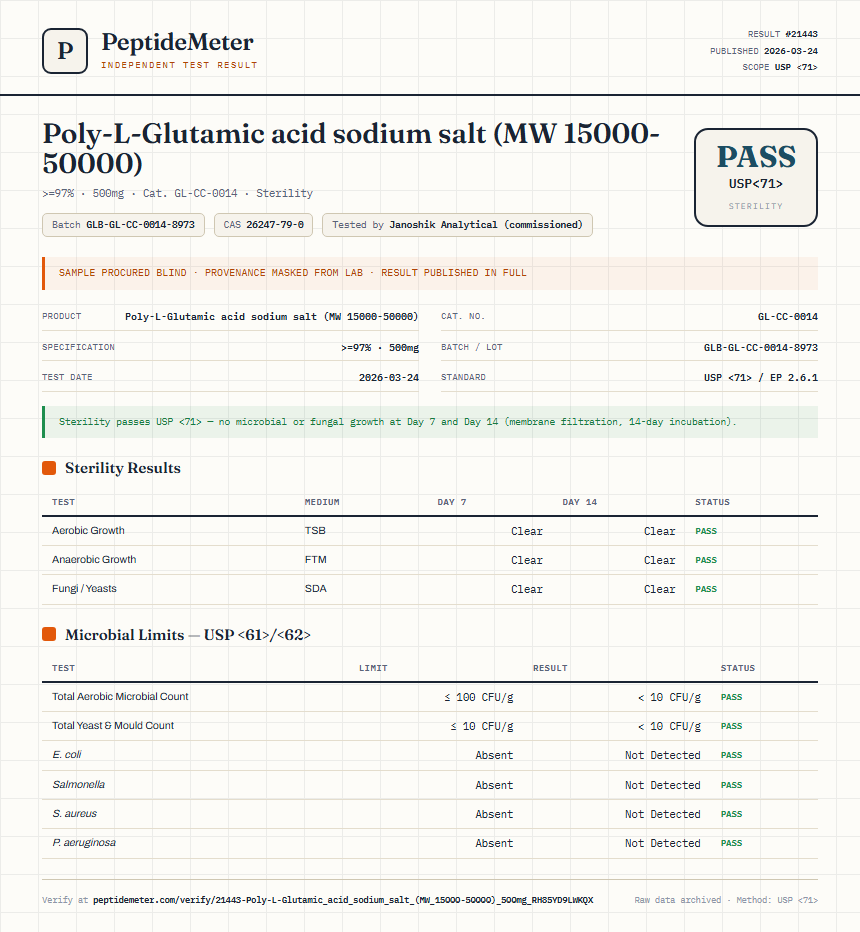
Task: Click the ≤ 100 CFU/g limit cell
Action: point(479,697)
